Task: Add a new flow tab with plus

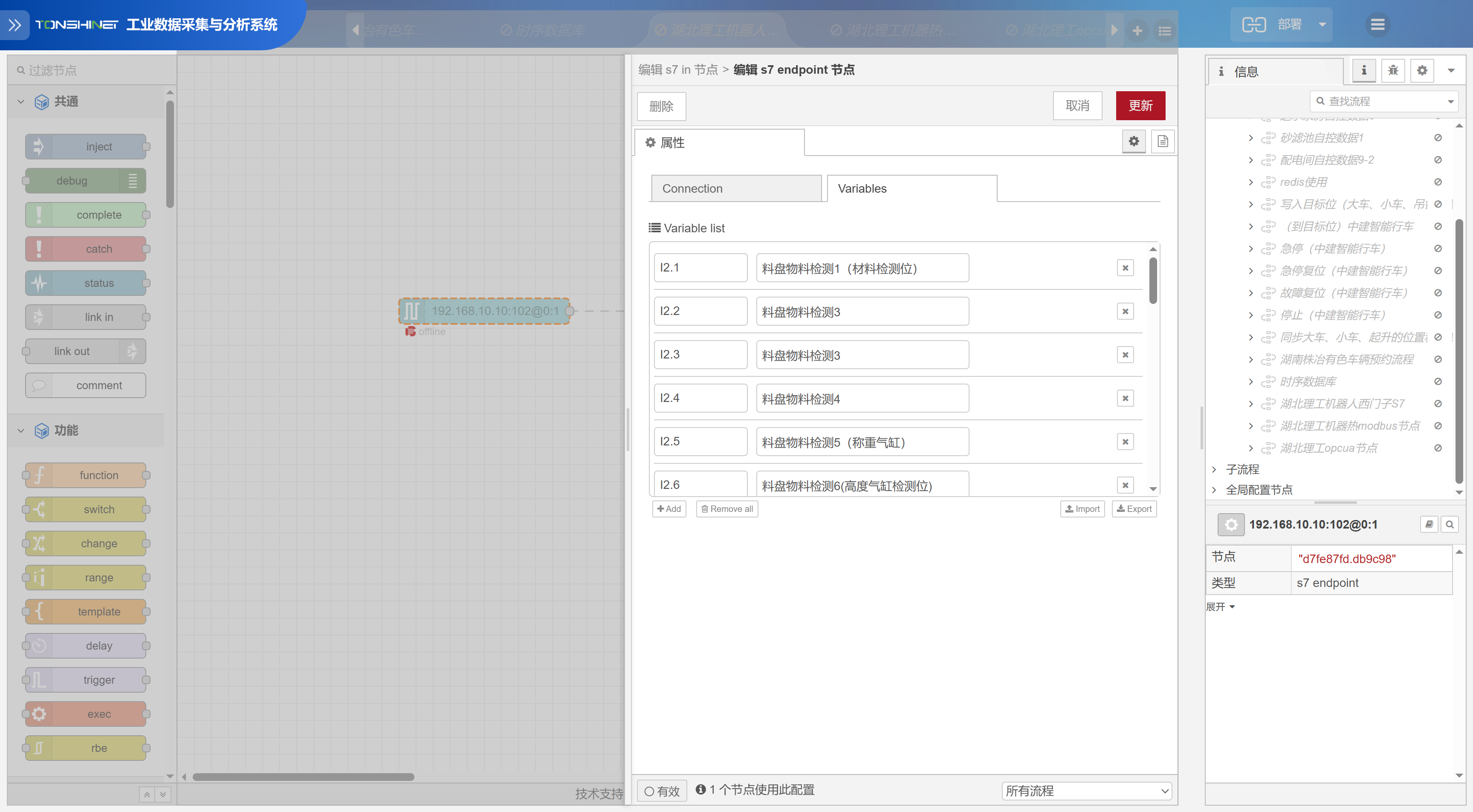Action: [1137, 30]
